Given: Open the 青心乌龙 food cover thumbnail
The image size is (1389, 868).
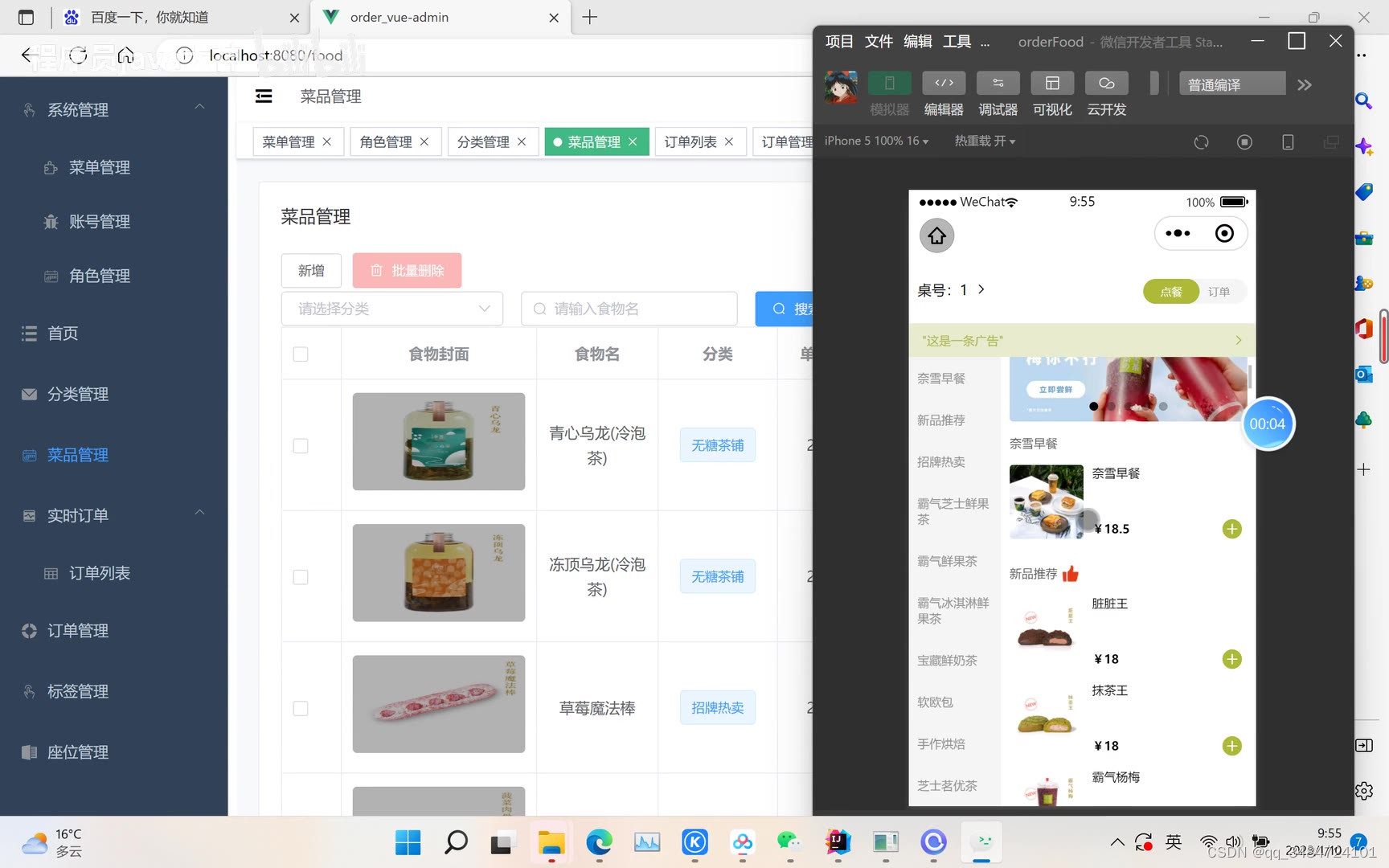Looking at the screenshot, I should tap(439, 441).
